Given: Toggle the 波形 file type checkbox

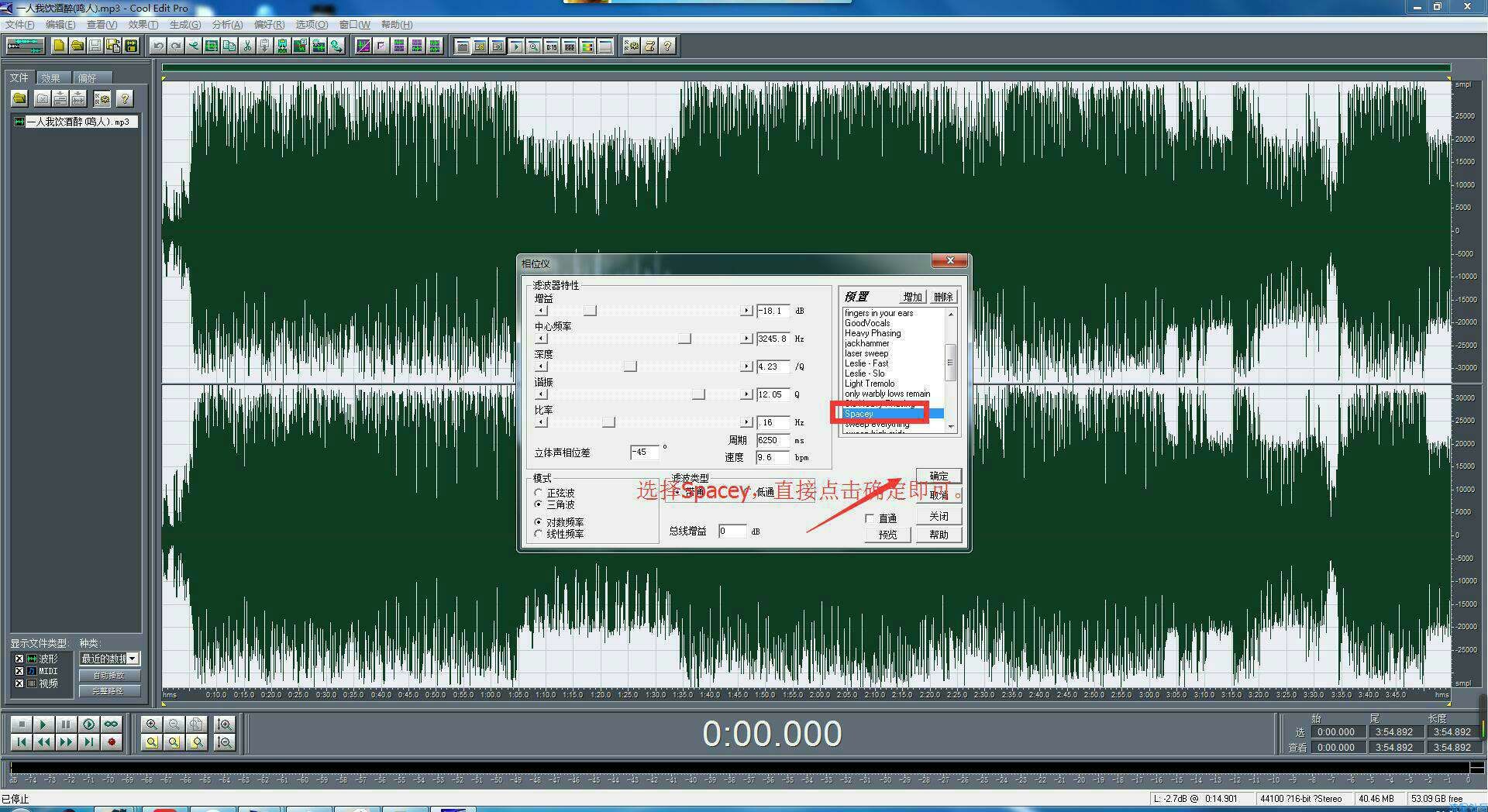Looking at the screenshot, I should tap(19, 659).
